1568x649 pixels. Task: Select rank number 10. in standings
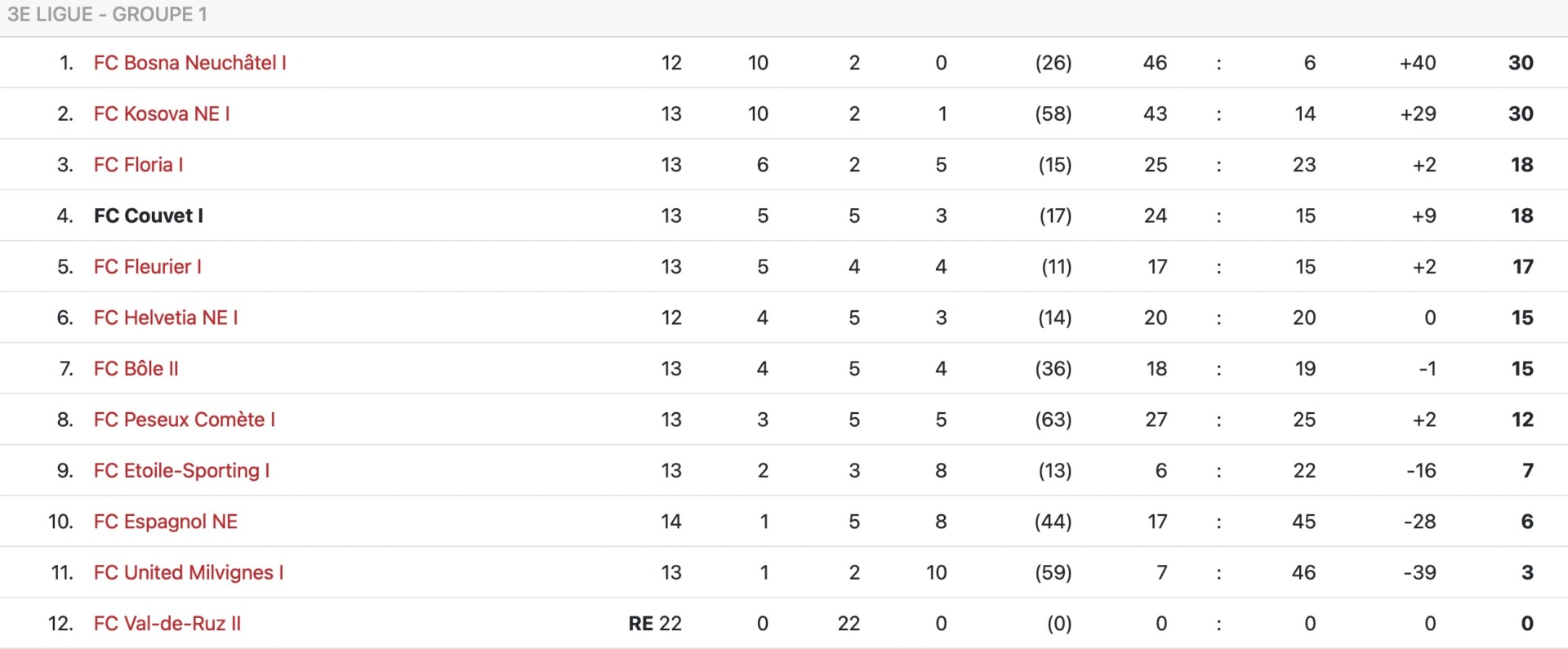coord(60,522)
